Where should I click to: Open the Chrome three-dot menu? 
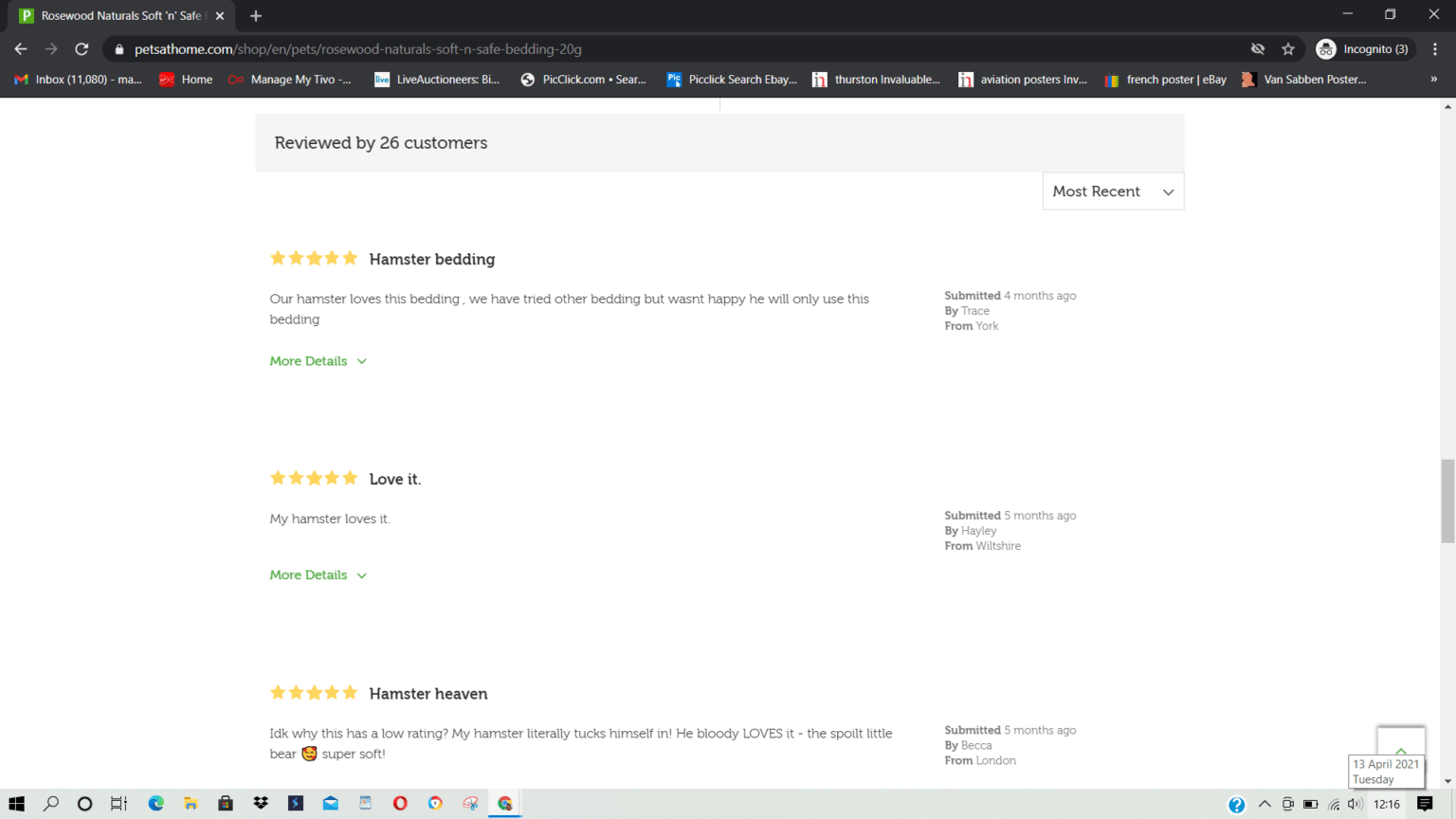[1435, 49]
